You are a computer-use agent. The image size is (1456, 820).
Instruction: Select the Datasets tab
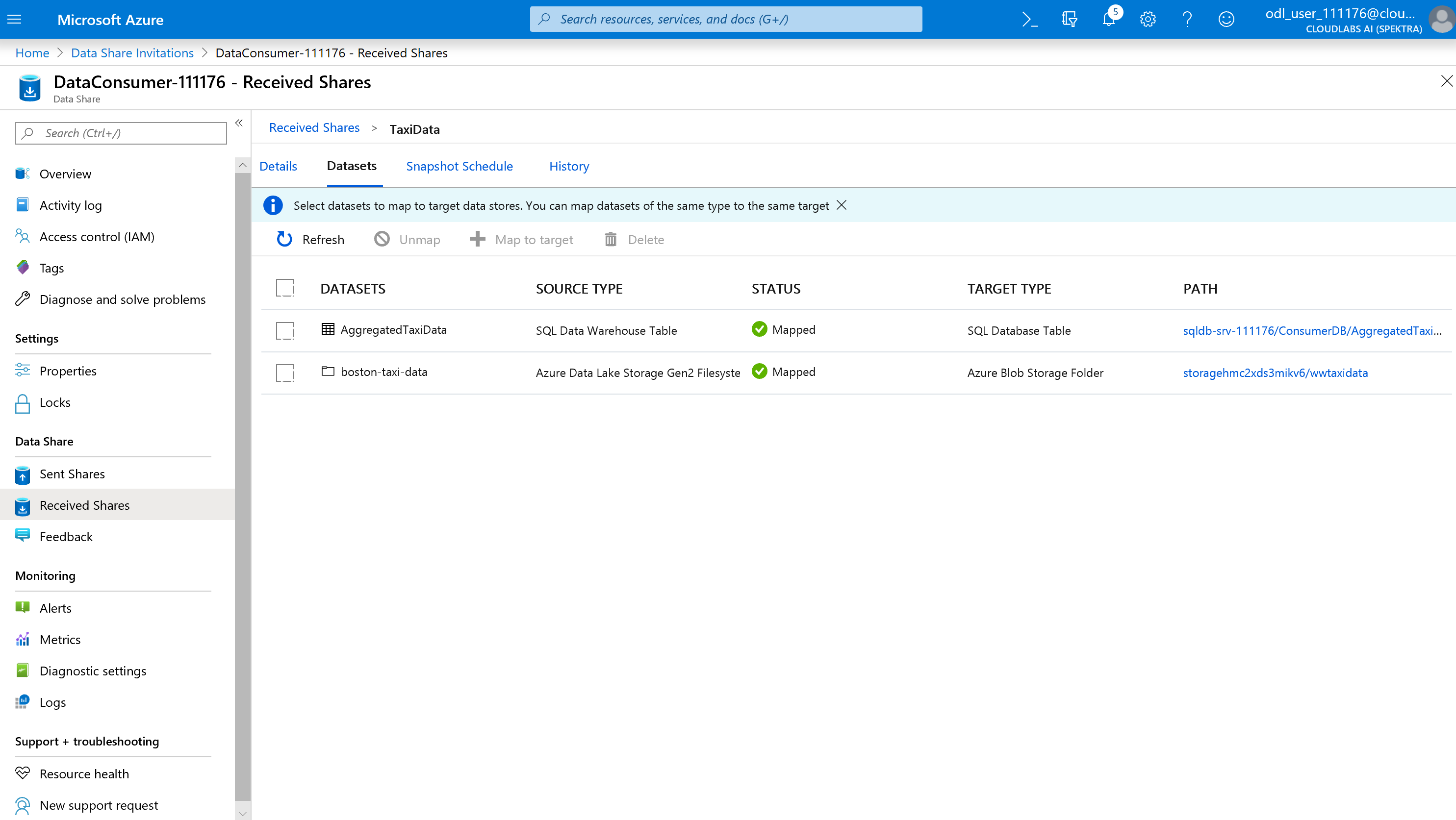(x=352, y=166)
